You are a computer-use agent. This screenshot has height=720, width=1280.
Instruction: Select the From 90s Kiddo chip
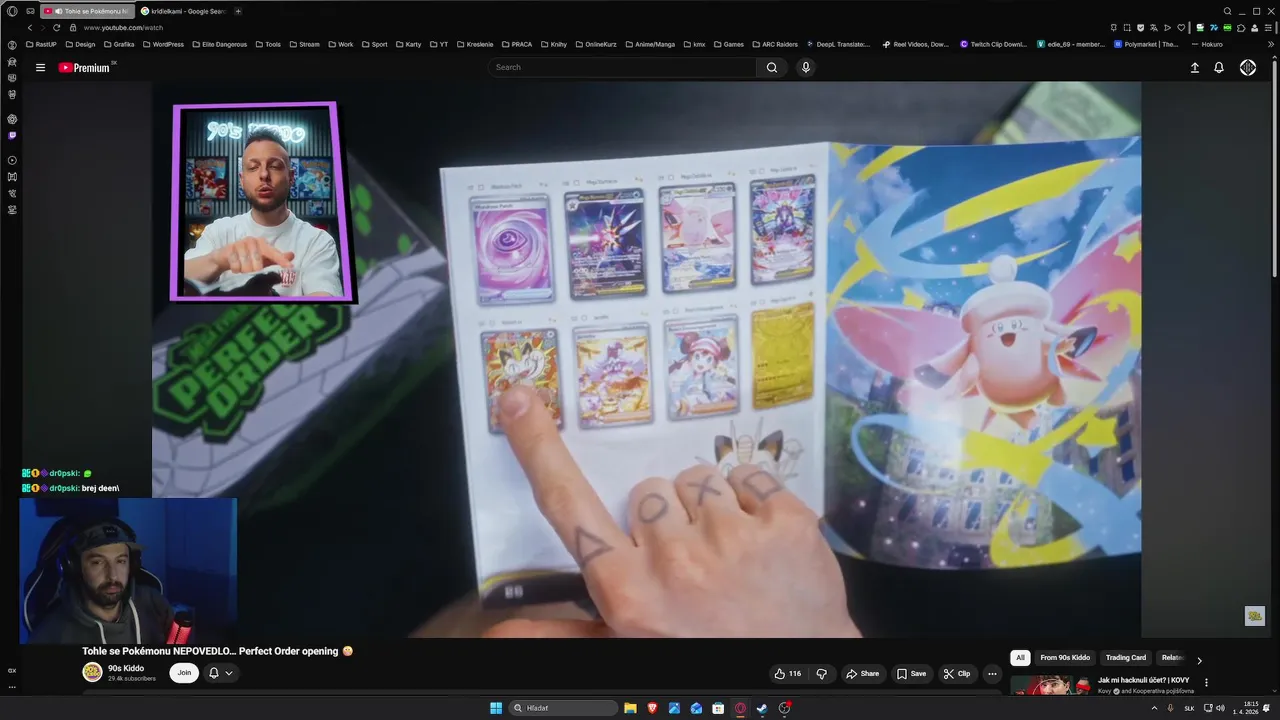point(1065,657)
